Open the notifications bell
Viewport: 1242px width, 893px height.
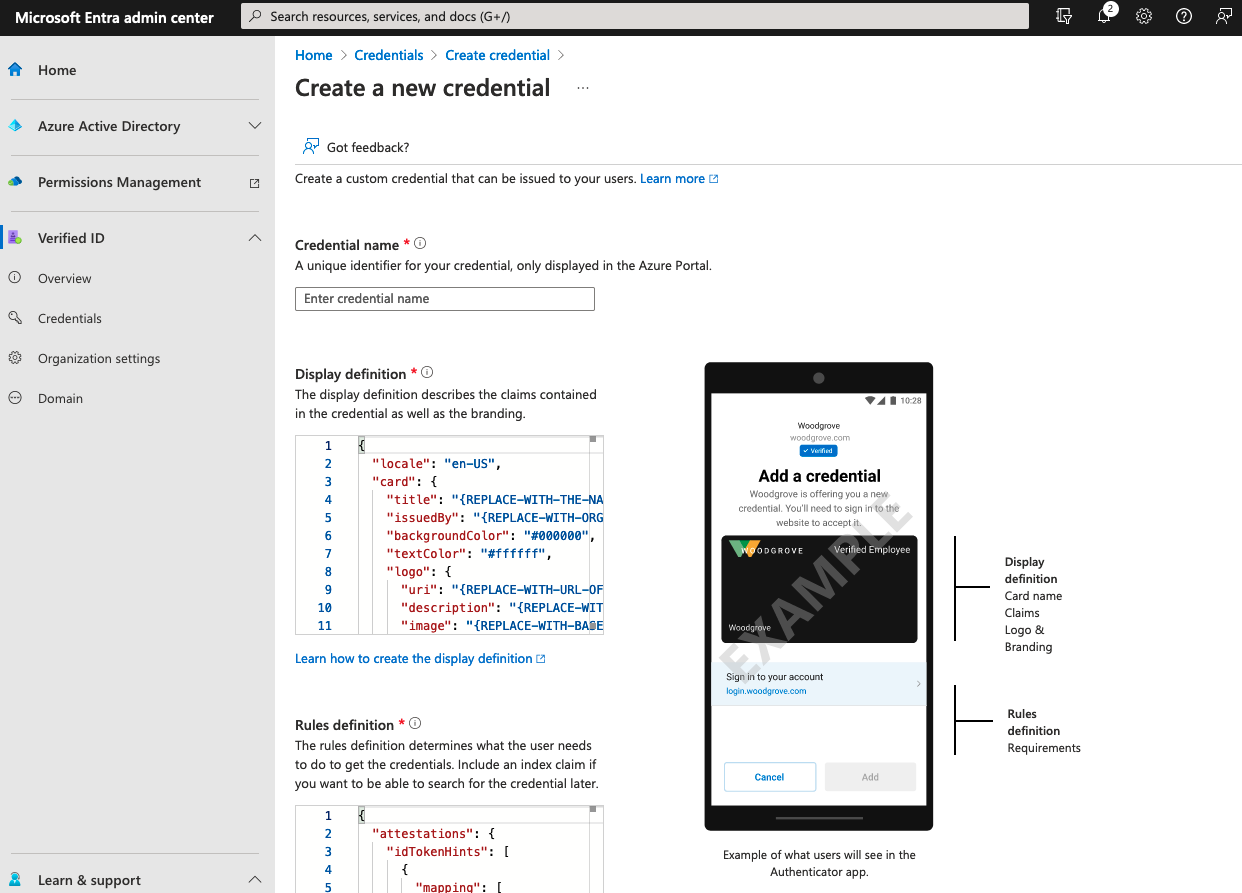[1104, 17]
